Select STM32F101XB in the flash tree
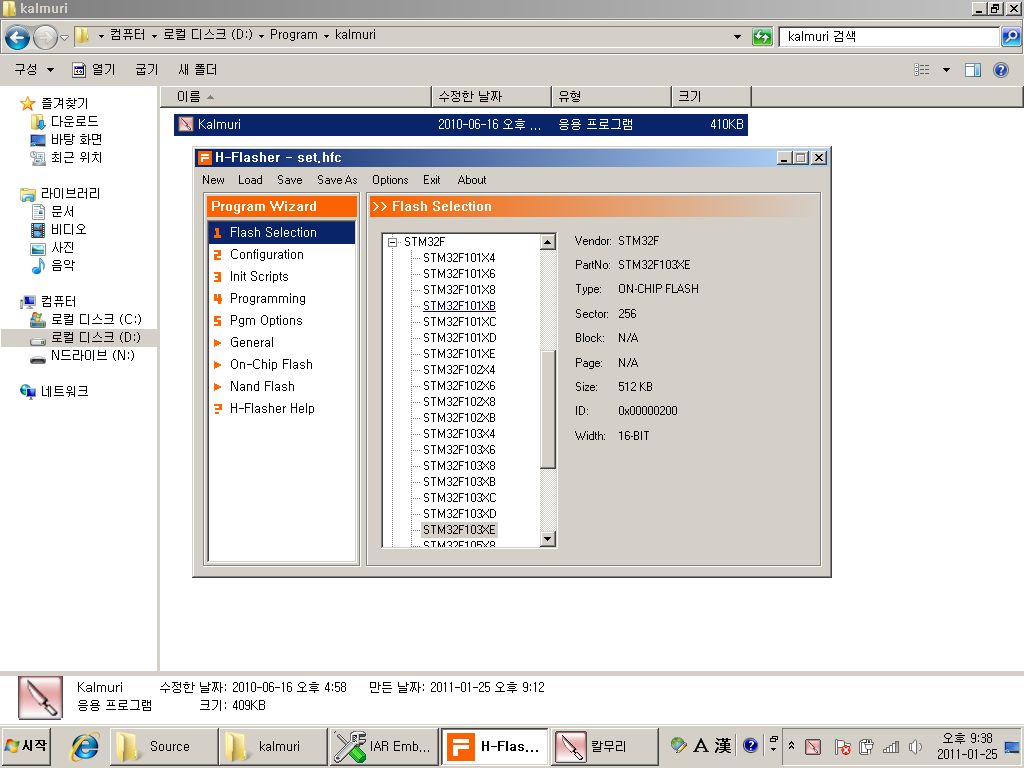This screenshot has height=768, width=1024. click(x=459, y=306)
